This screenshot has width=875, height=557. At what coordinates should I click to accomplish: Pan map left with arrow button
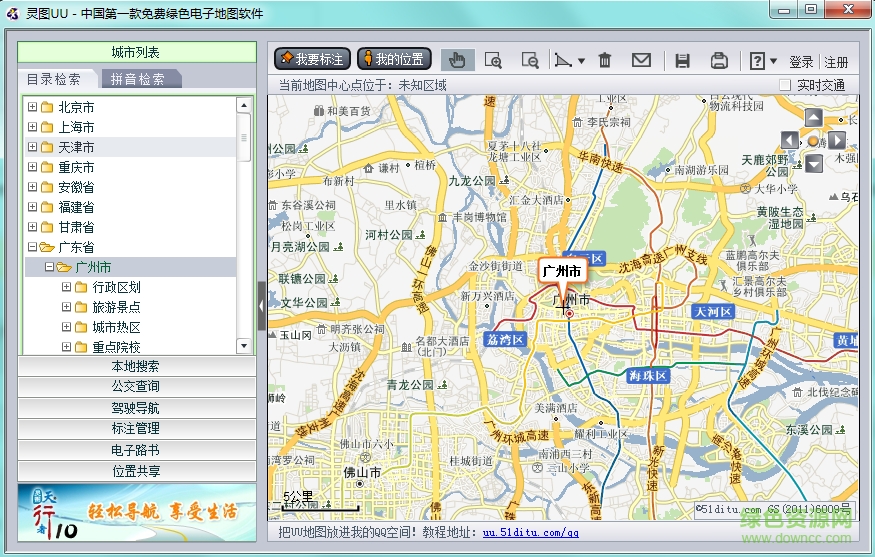point(790,140)
